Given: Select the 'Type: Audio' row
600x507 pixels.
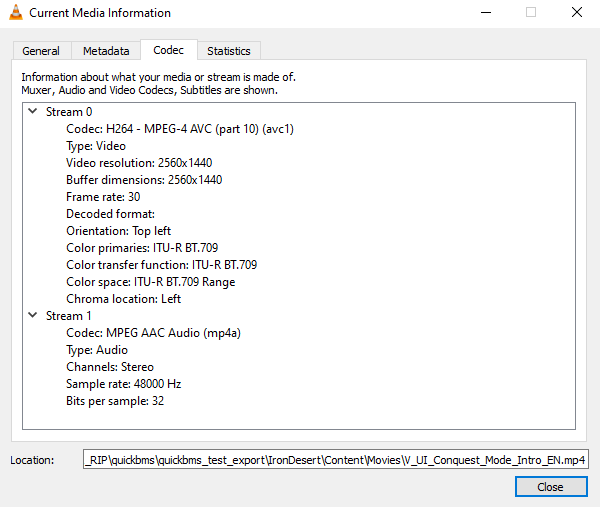Looking at the screenshot, I should [x=97, y=350].
